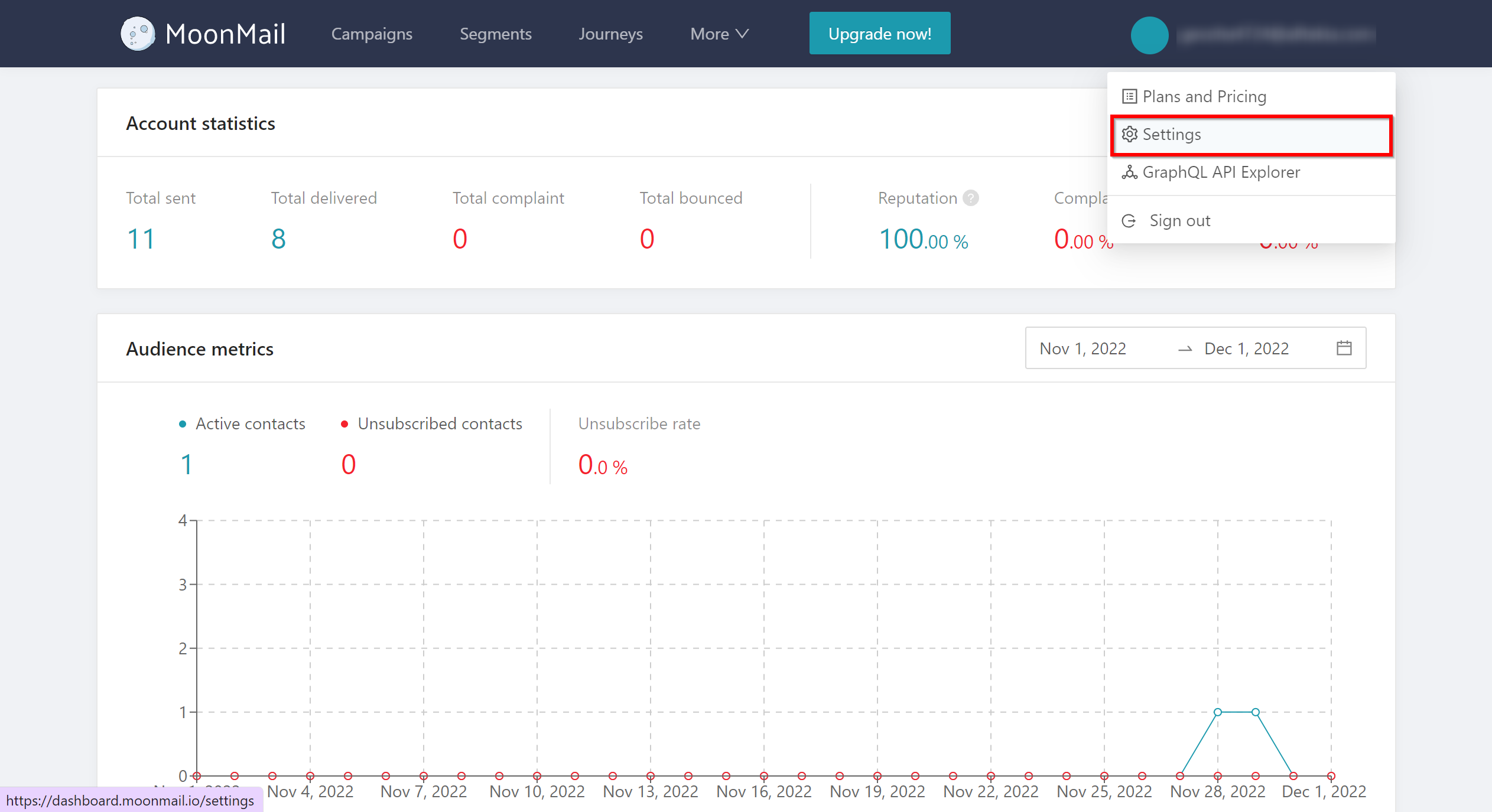Click the MoonMail brand name text

pos(225,34)
